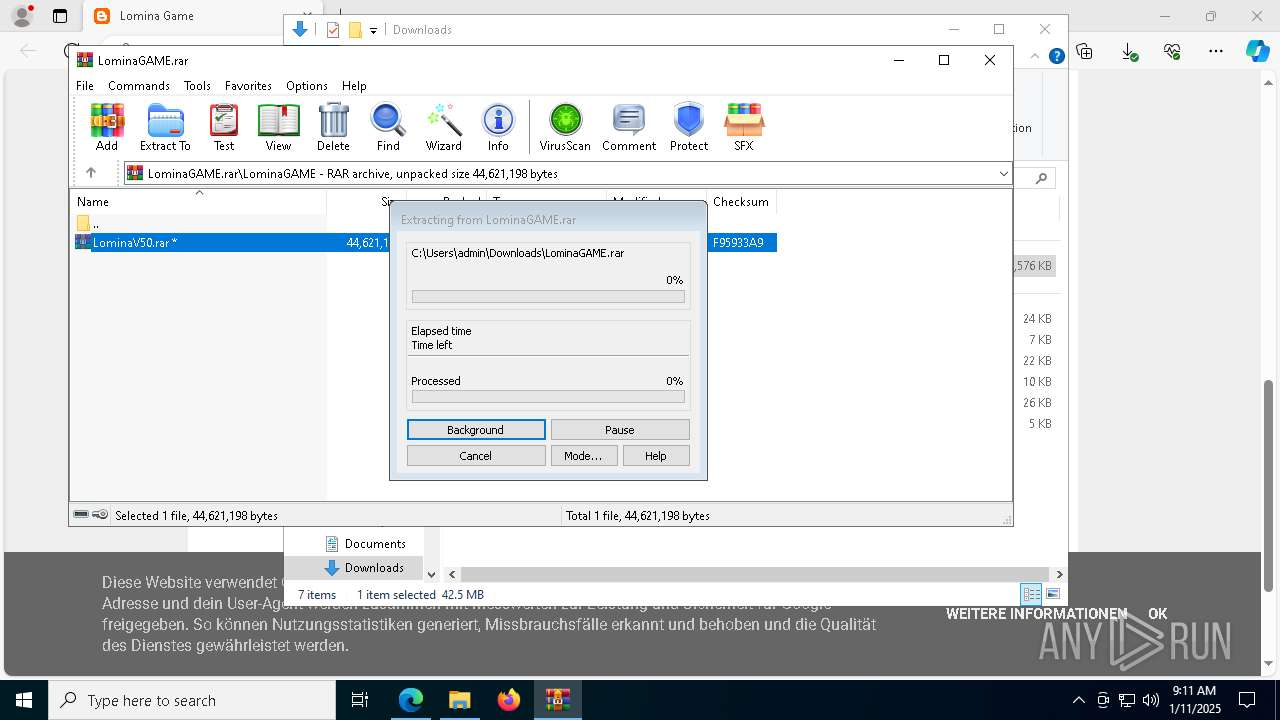Click the SFX toolbar icon
The image size is (1280, 720).
tap(744, 126)
